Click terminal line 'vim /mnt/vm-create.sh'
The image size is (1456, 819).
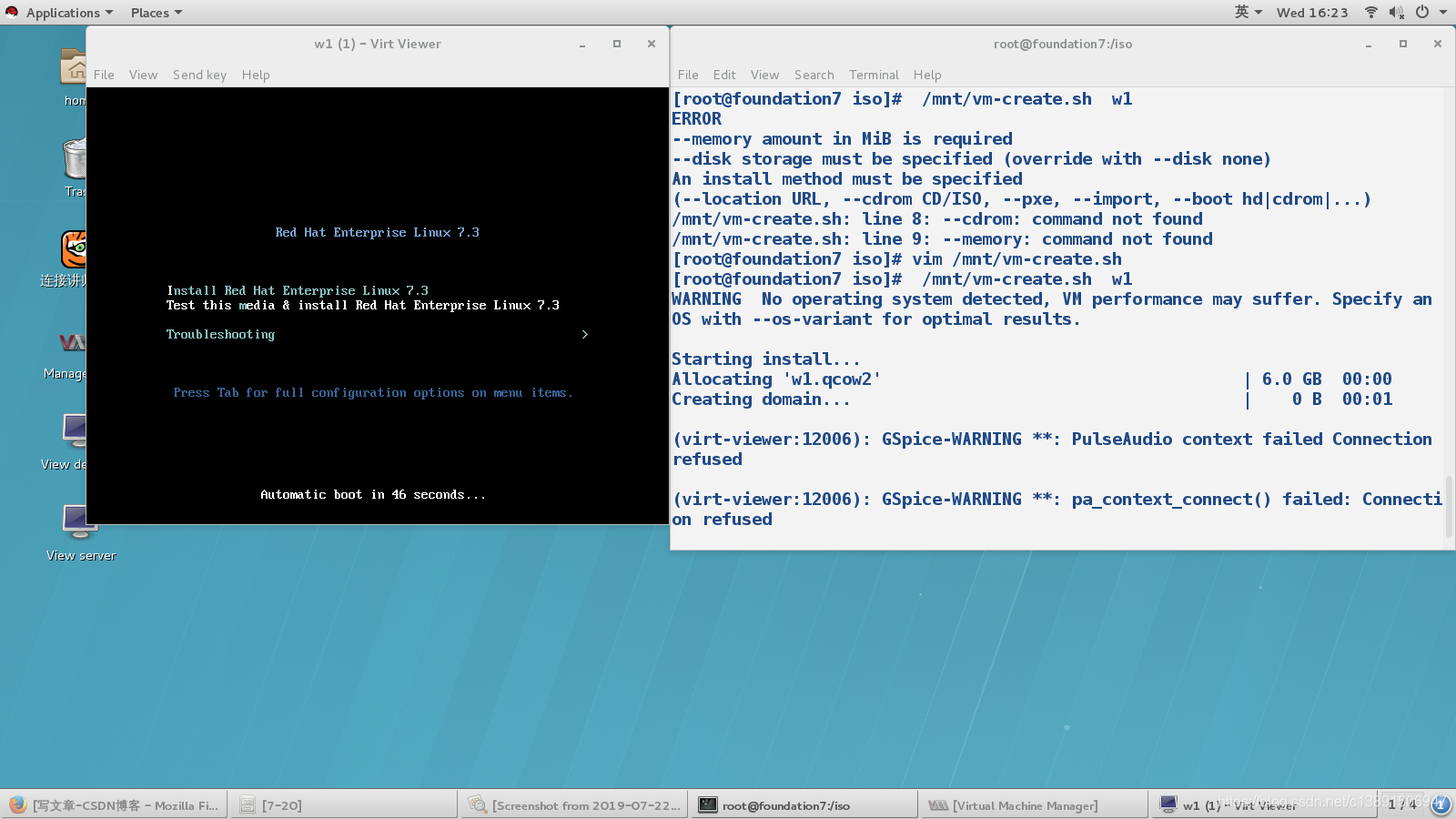pyautogui.click(x=1017, y=258)
